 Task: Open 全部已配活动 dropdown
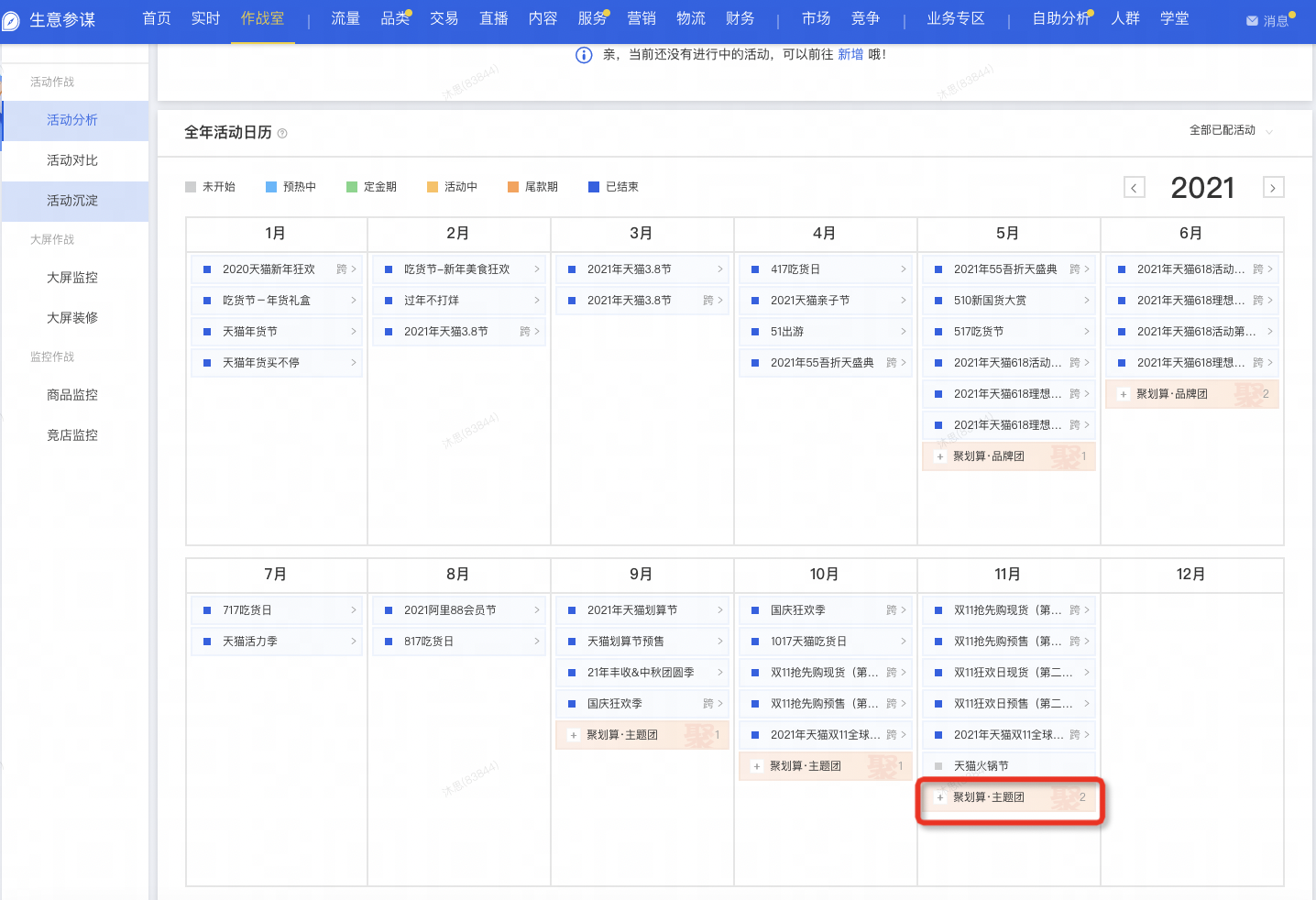click(x=1231, y=130)
